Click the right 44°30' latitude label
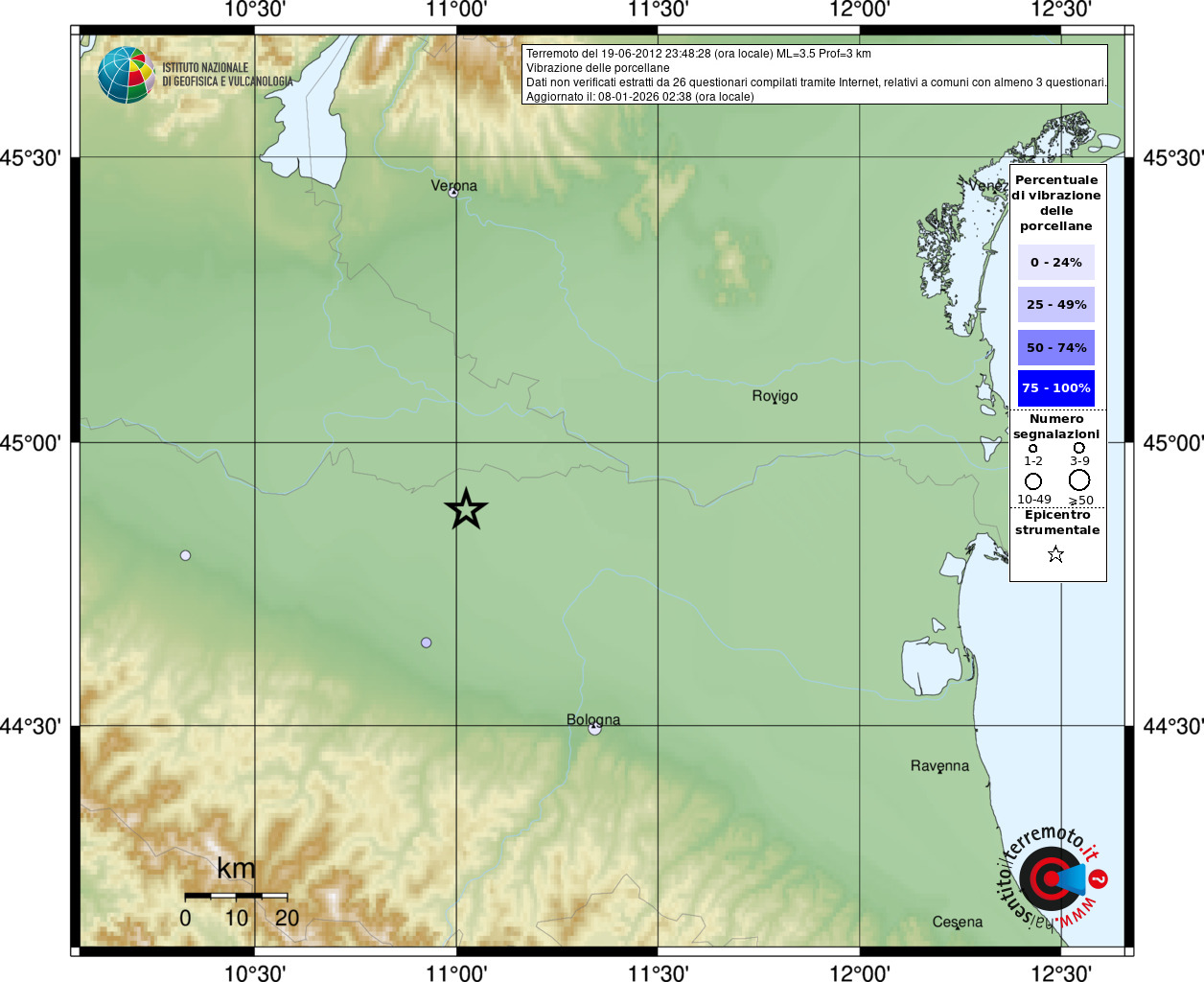Viewport: 1204px width, 982px height. pyautogui.click(x=1173, y=726)
